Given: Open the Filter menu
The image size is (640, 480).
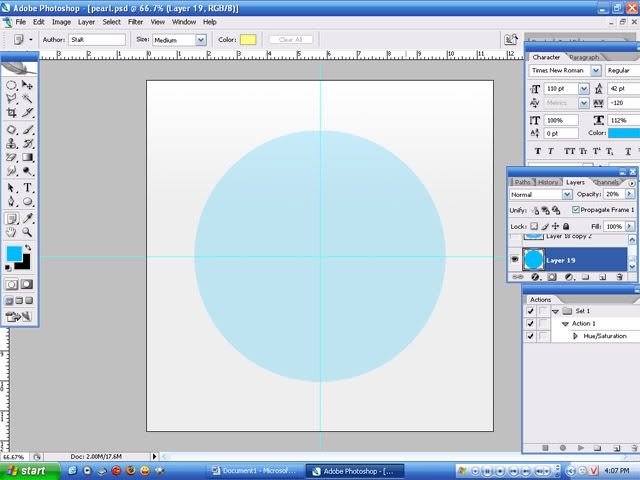Looking at the screenshot, I should point(136,22).
